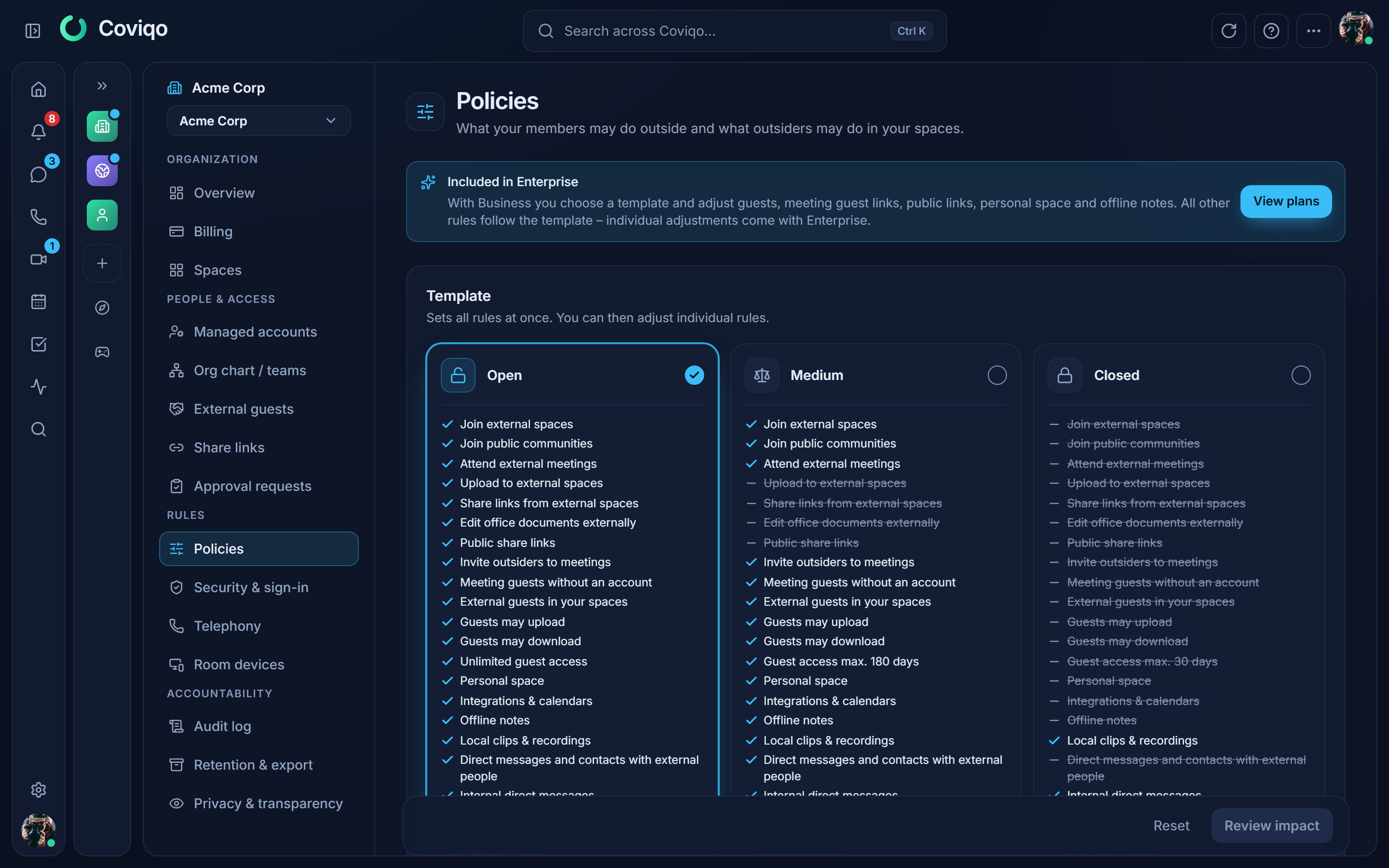This screenshot has width=1389, height=868.
Task: Click the search magnifier in left rail
Action: [x=39, y=429]
